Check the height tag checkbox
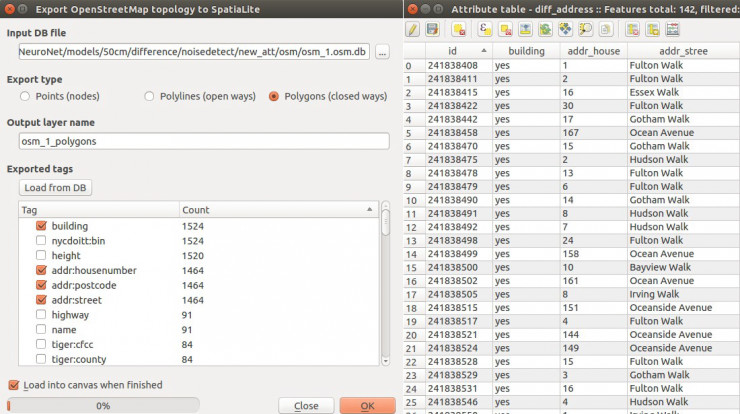 pyautogui.click(x=41, y=255)
